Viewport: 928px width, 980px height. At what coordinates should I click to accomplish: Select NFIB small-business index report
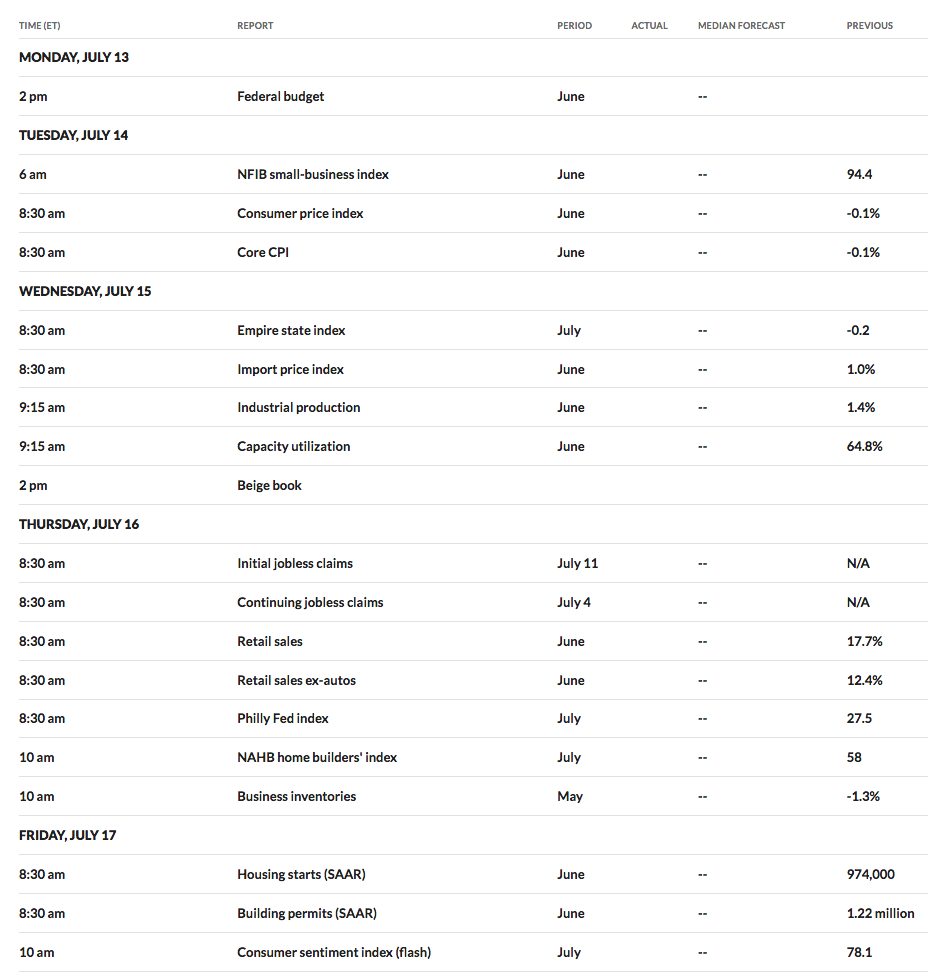(312, 174)
